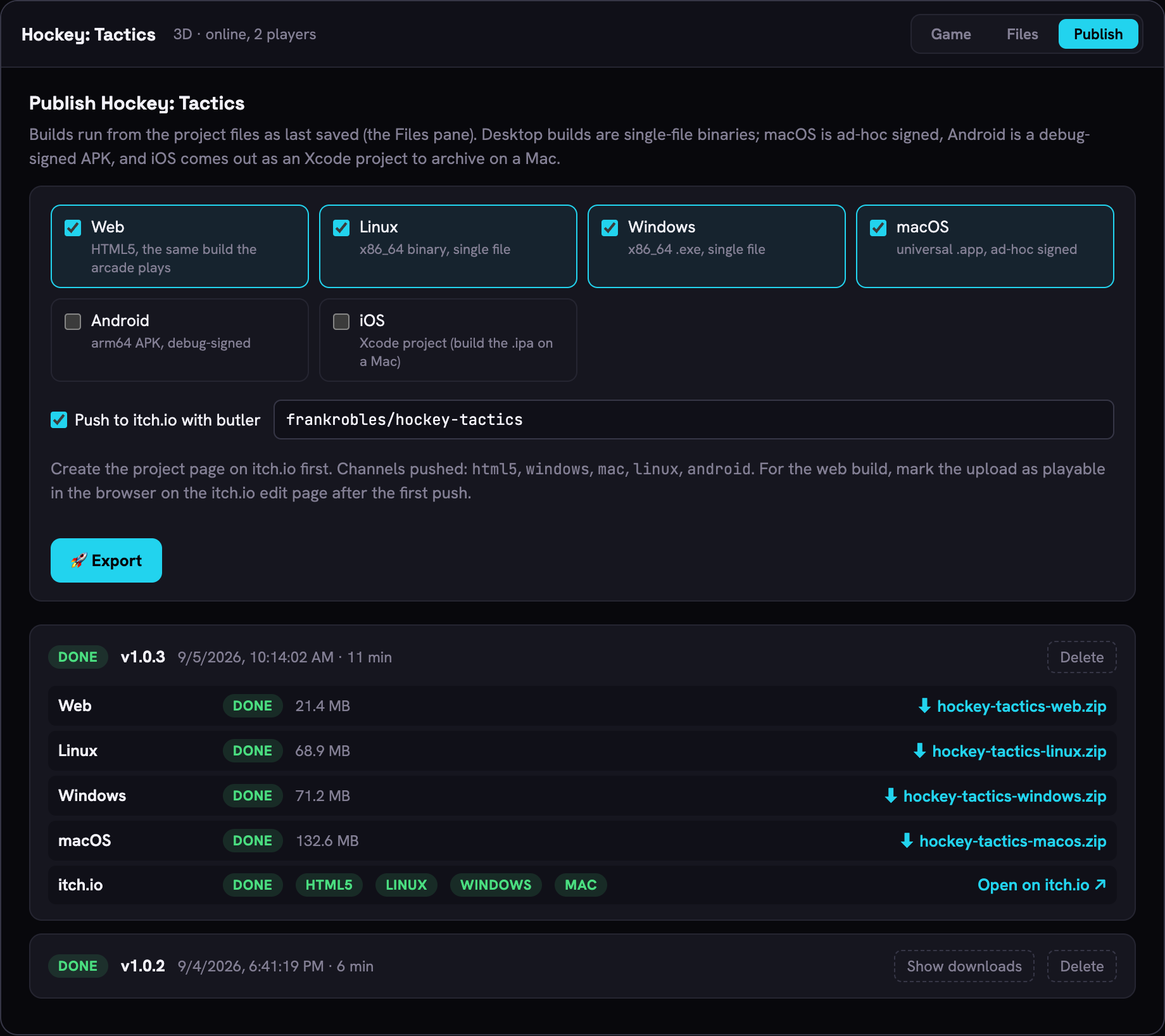This screenshot has width=1165, height=1036.
Task: Open the Game tab
Action: pos(950,34)
